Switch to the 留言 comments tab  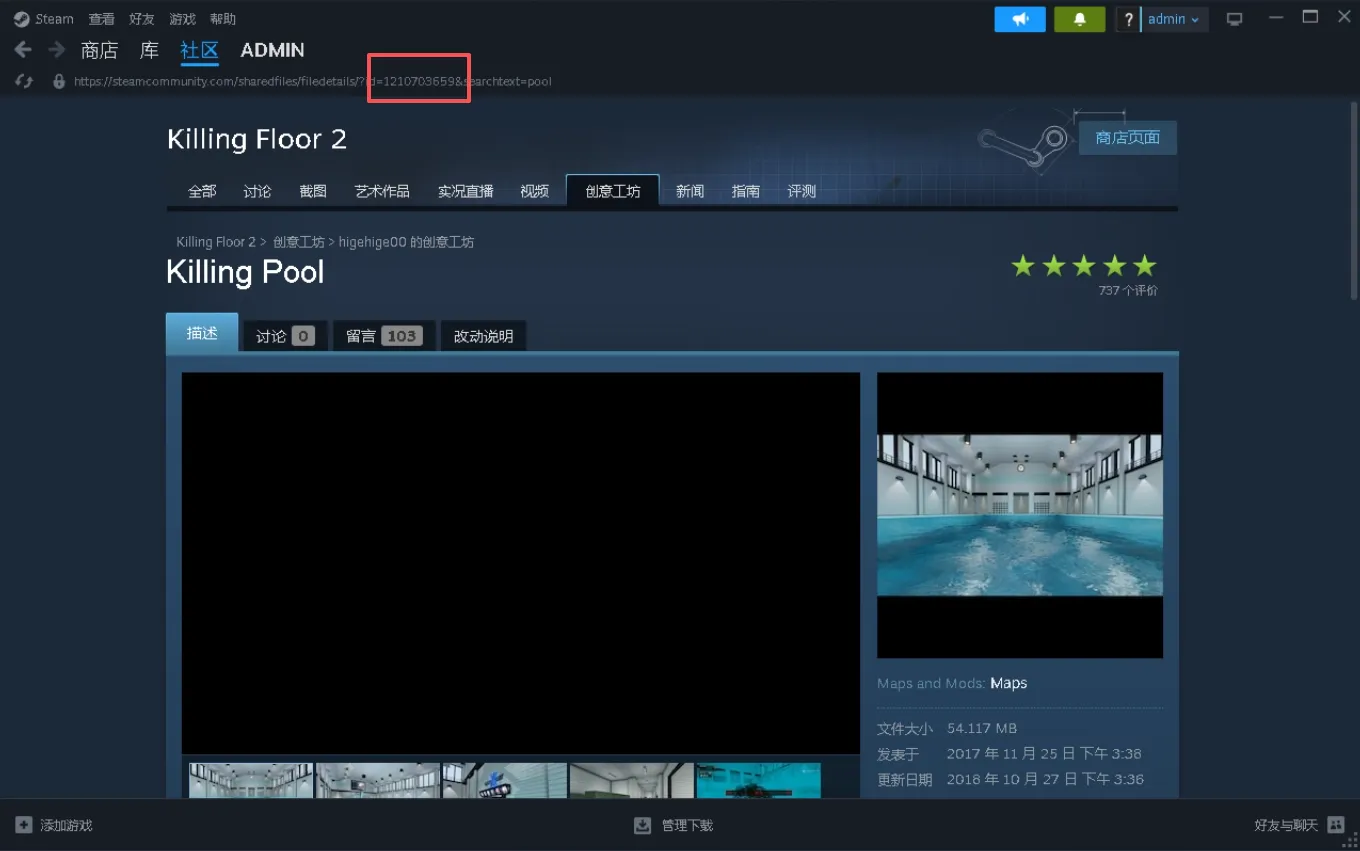pos(384,336)
